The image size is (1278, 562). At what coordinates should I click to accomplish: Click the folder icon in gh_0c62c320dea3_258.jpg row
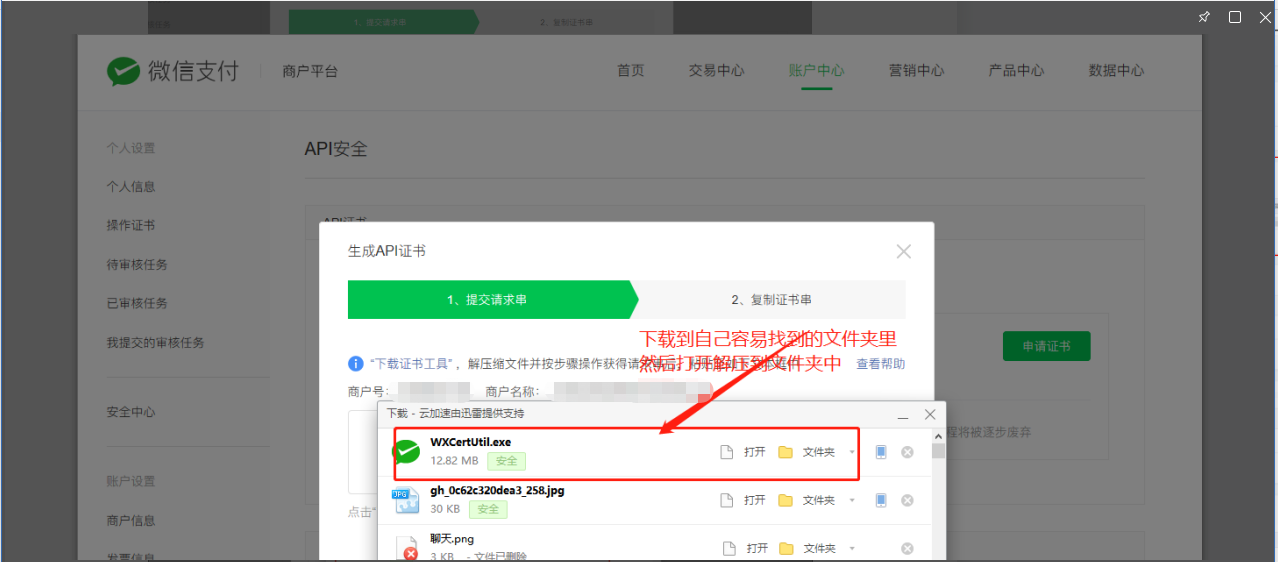pyautogui.click(x=785, y=500)
